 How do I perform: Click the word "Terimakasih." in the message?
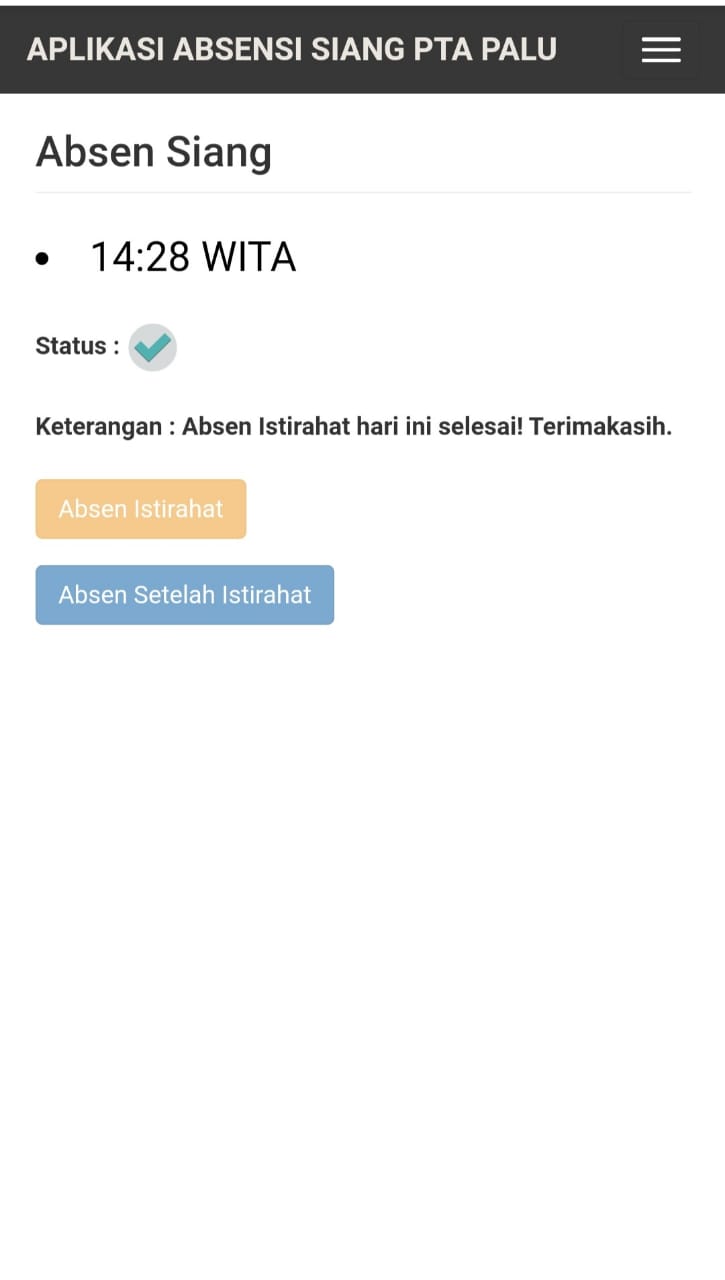600,427
